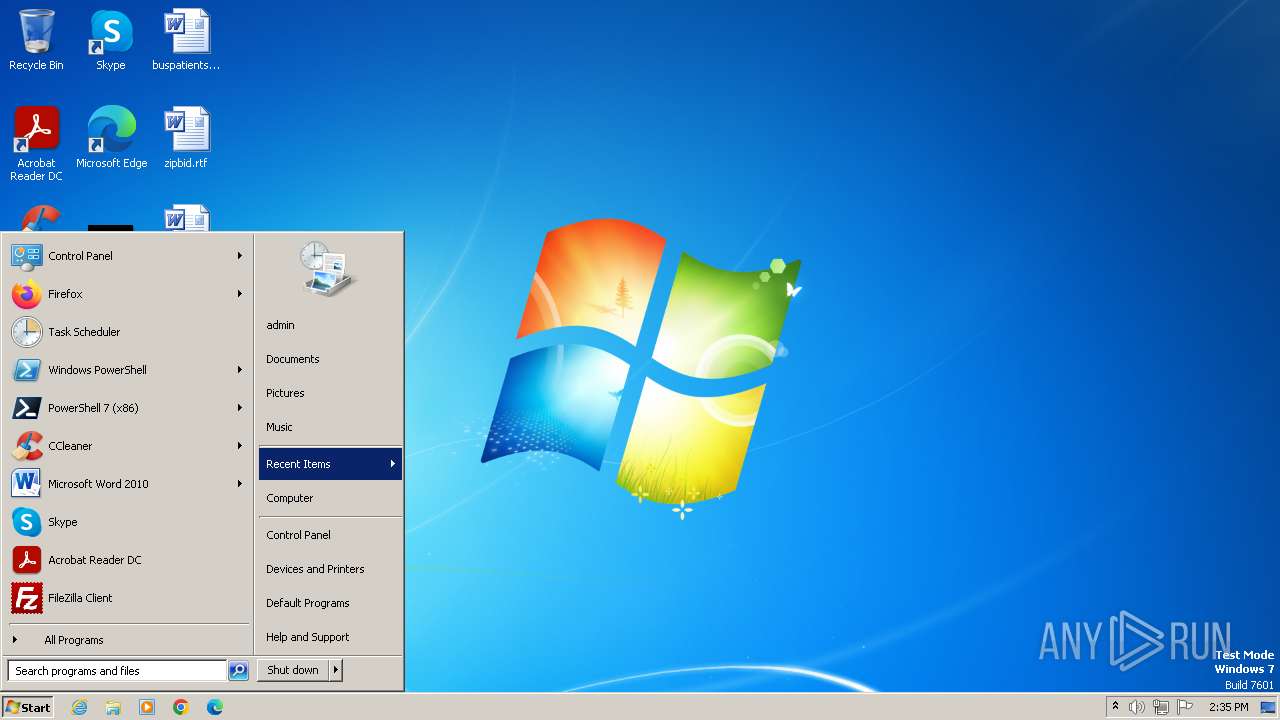Click the volume speaker tray icon

(x=1137, y=707)
